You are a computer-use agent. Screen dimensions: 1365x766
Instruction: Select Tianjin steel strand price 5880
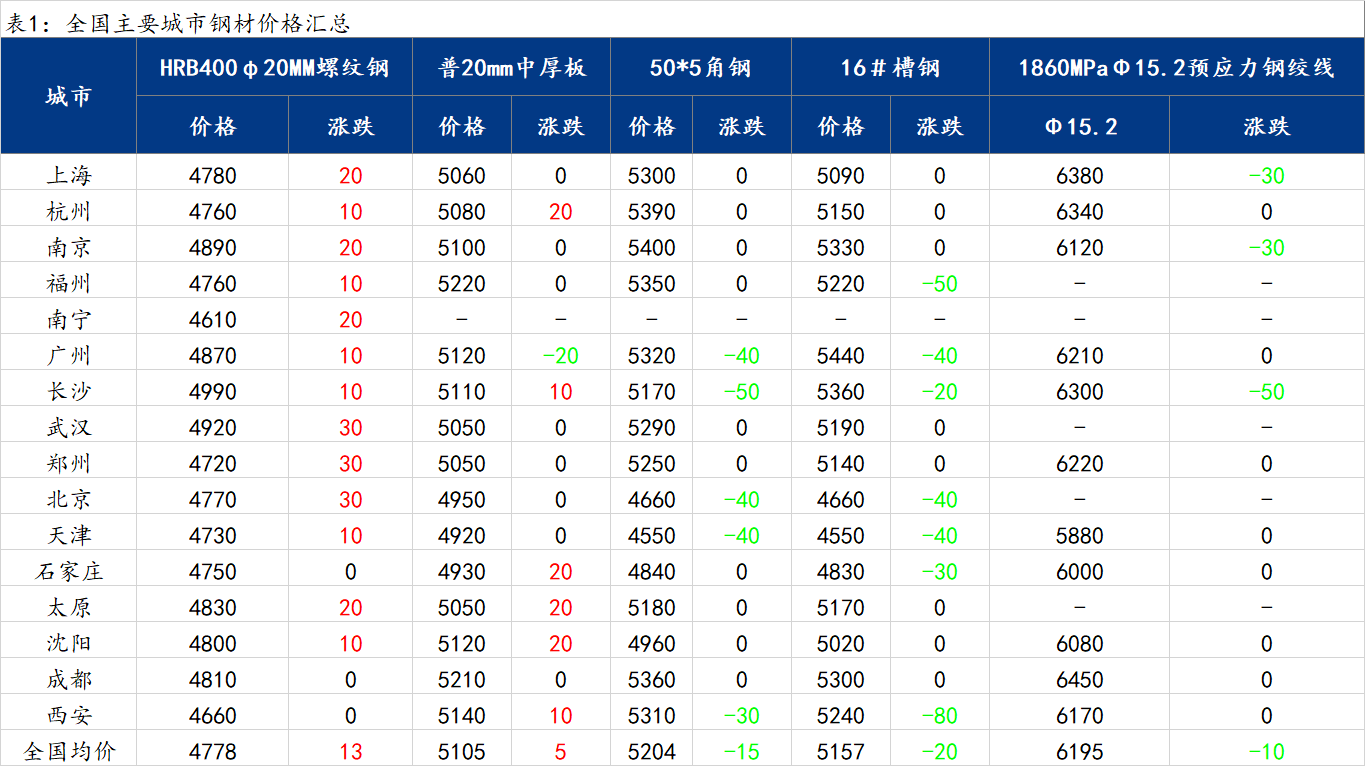coord(1079,536)
